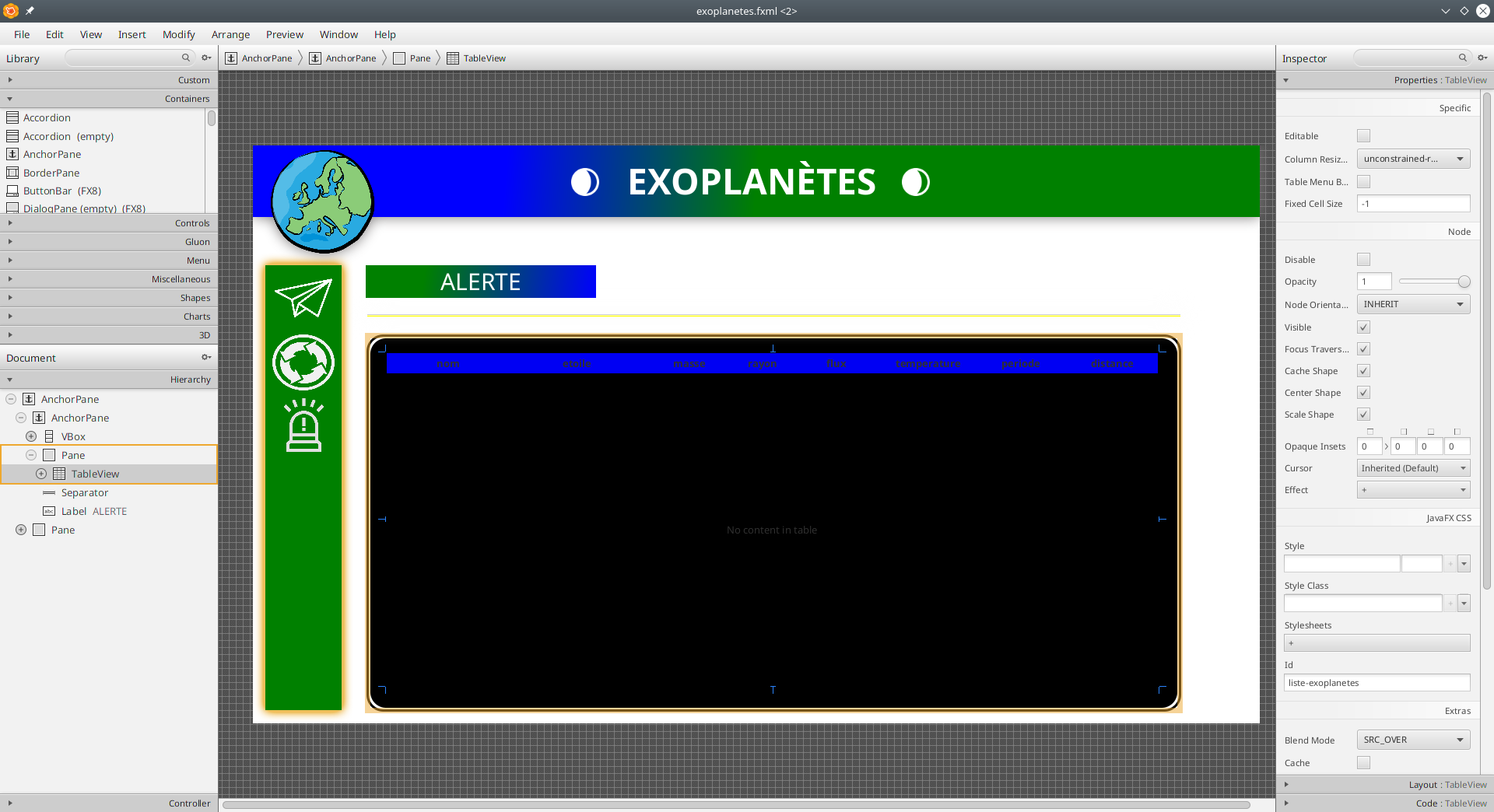Click the Opacity slider handle
Viewport: 1494px width, 812px height.
click(1464, 282)
